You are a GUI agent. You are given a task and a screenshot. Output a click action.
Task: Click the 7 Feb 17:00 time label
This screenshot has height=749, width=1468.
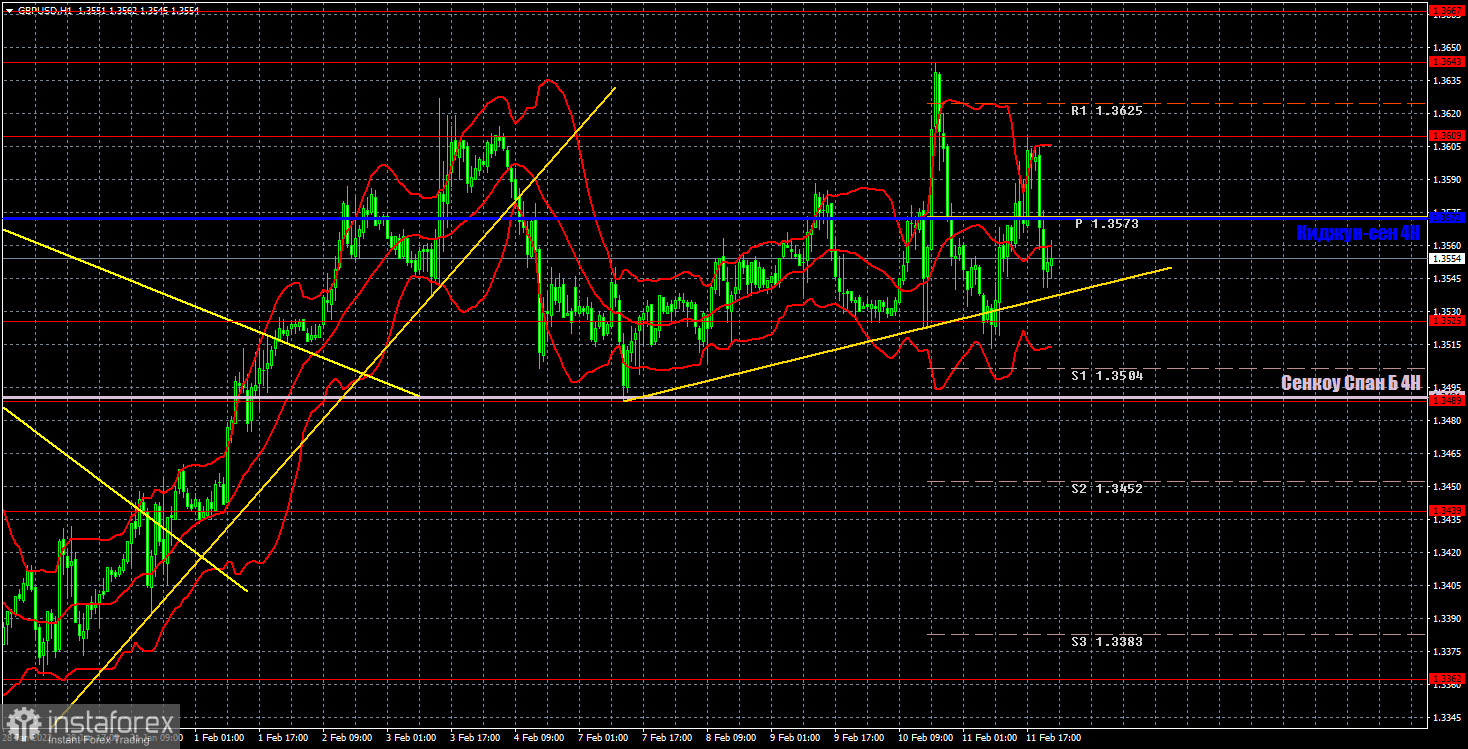tap(667, 739)
